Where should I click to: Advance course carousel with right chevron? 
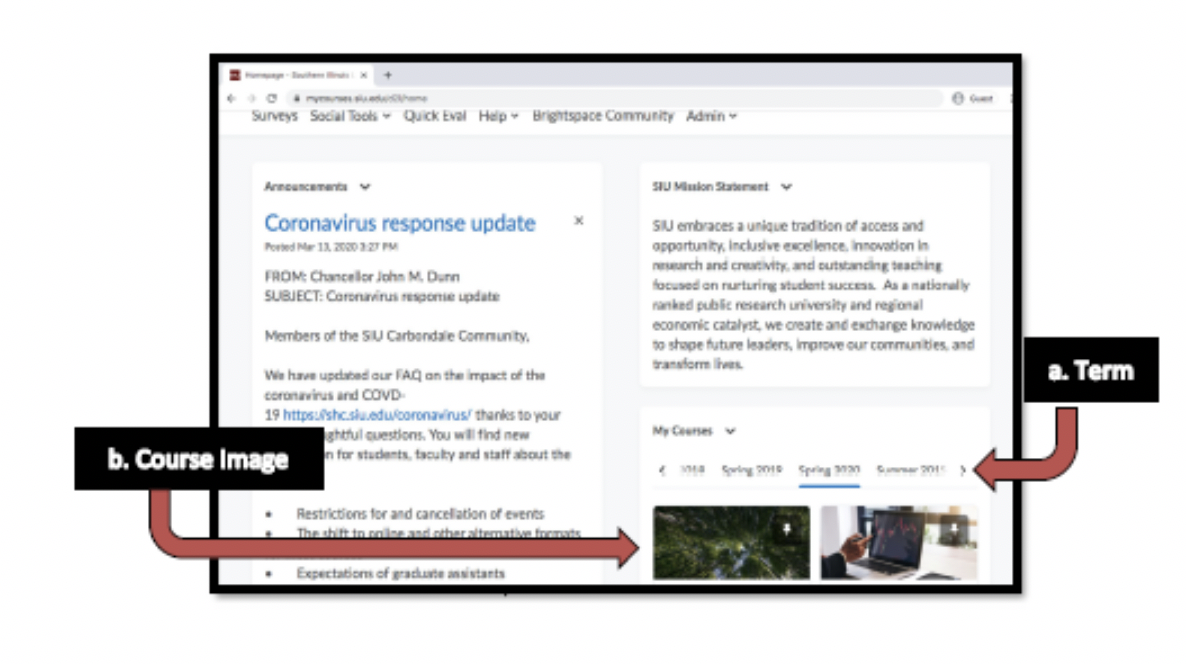click(x=963, y=470)
